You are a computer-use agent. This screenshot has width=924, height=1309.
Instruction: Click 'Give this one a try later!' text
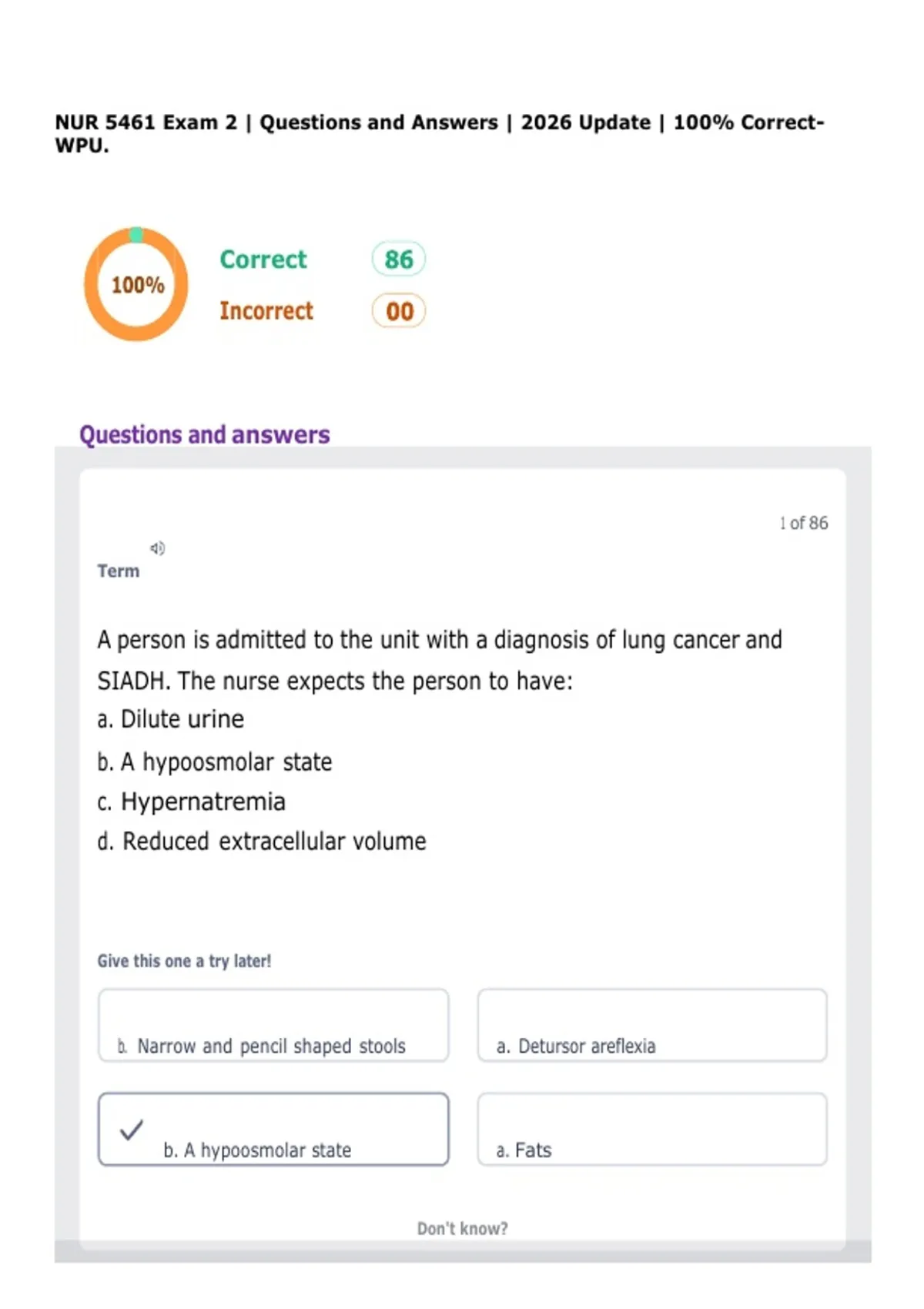coord(184,961)
